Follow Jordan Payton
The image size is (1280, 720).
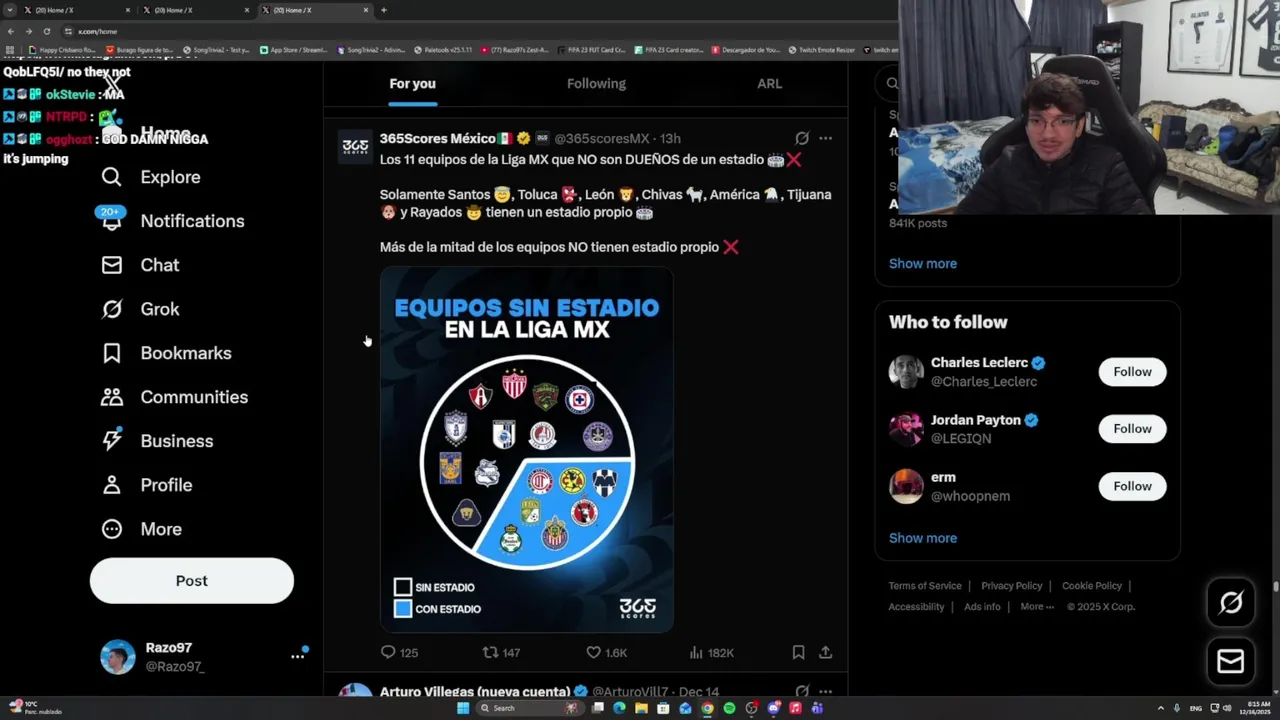pyautogui.click(x=1132, y=429)
